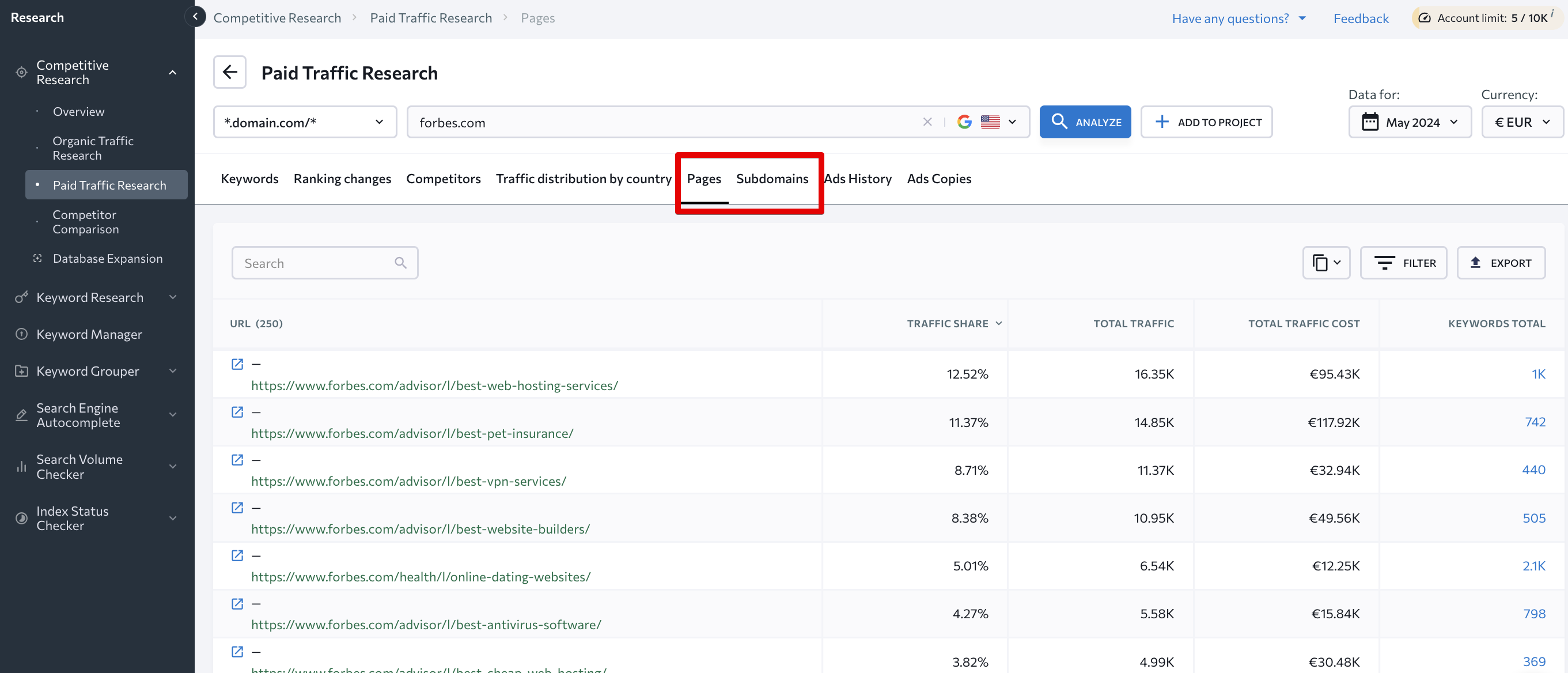
Task: Click Add to Project button
Action: pyautogui.click(x=1206, y=122)
